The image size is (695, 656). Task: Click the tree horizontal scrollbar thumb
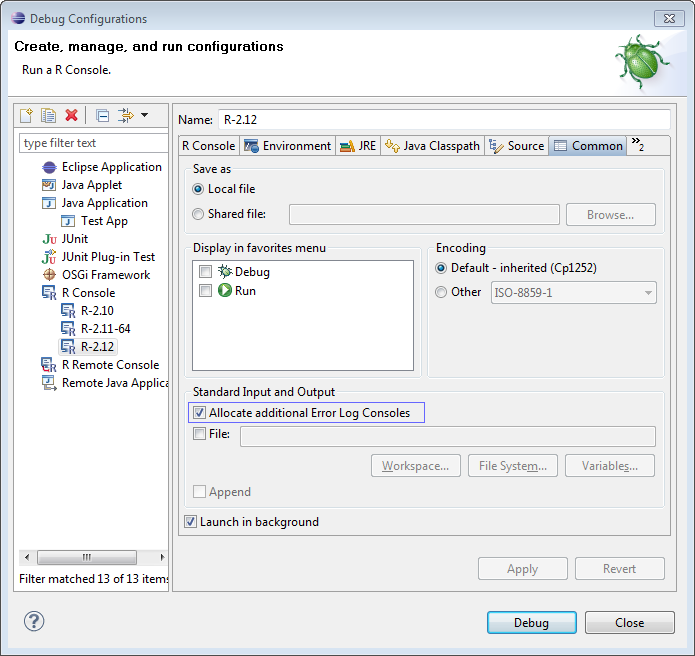(x=87, y=557)
